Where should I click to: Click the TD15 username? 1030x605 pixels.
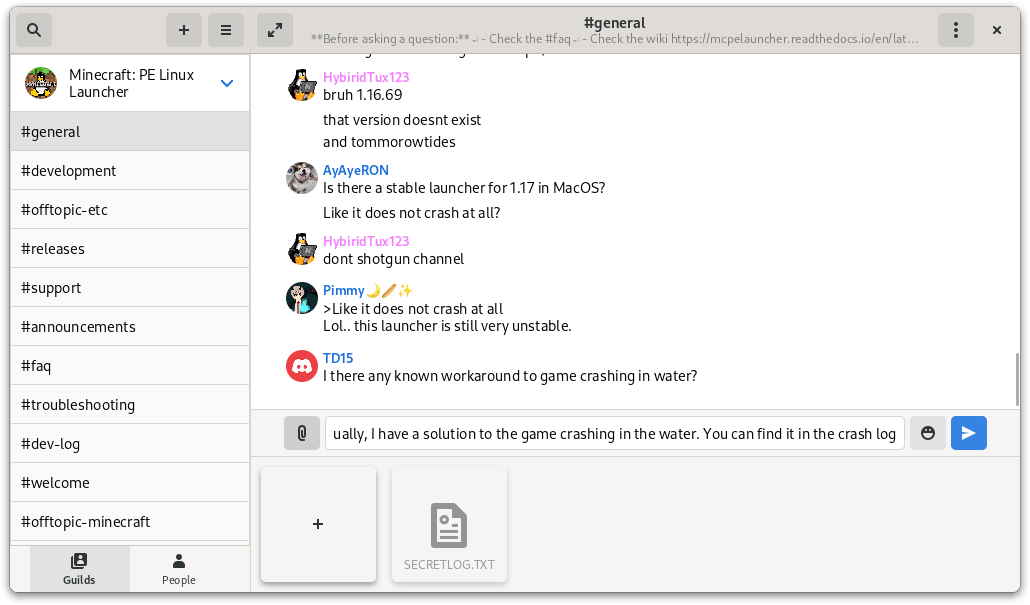click(338, 358)
